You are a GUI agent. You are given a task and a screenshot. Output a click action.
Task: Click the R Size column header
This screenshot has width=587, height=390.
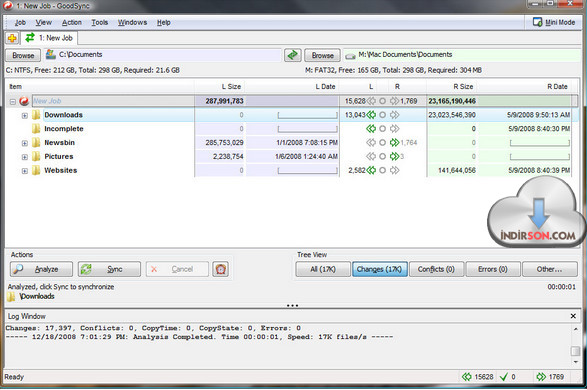coord(452,86)
